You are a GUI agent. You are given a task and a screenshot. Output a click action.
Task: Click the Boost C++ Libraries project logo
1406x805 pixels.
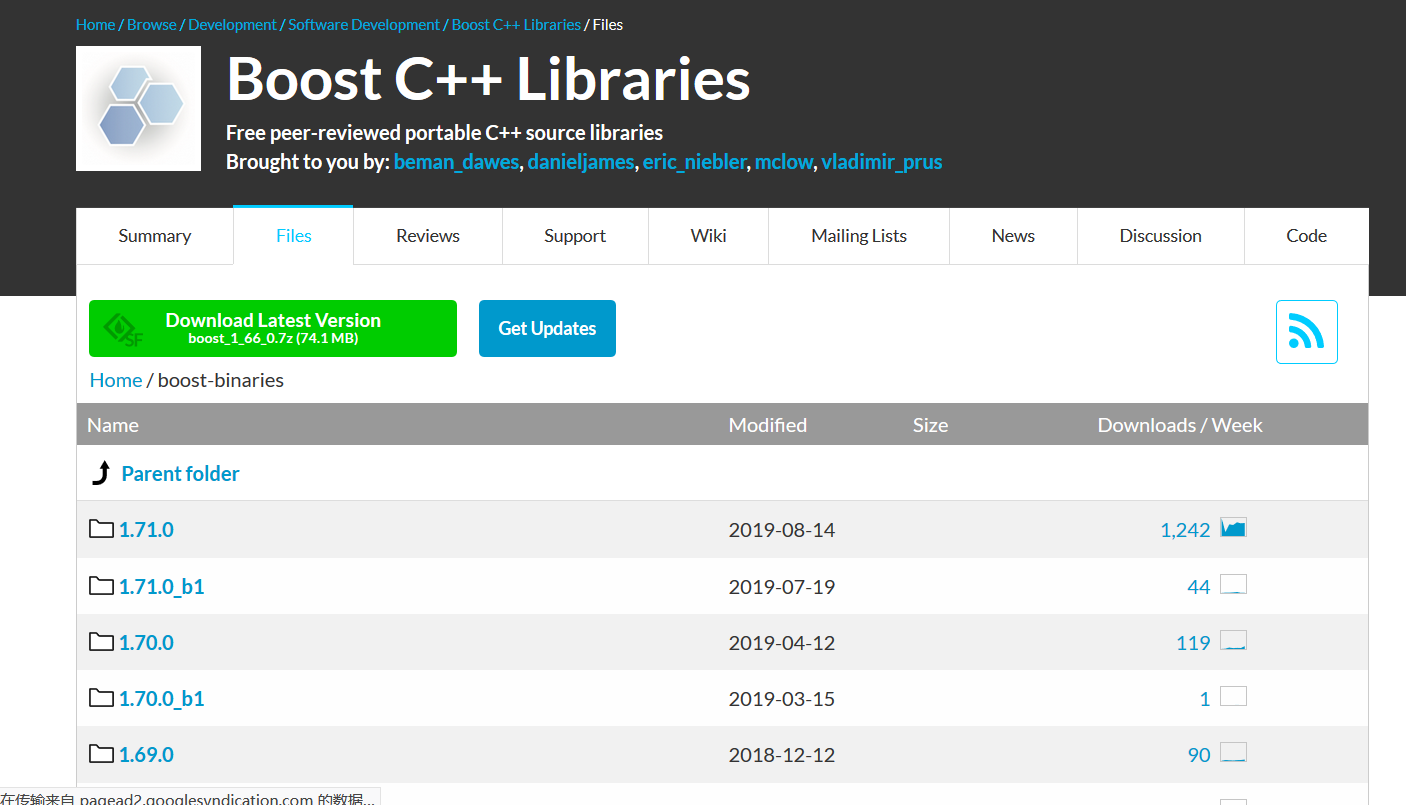pyautogui.click(x=138, y=108)
